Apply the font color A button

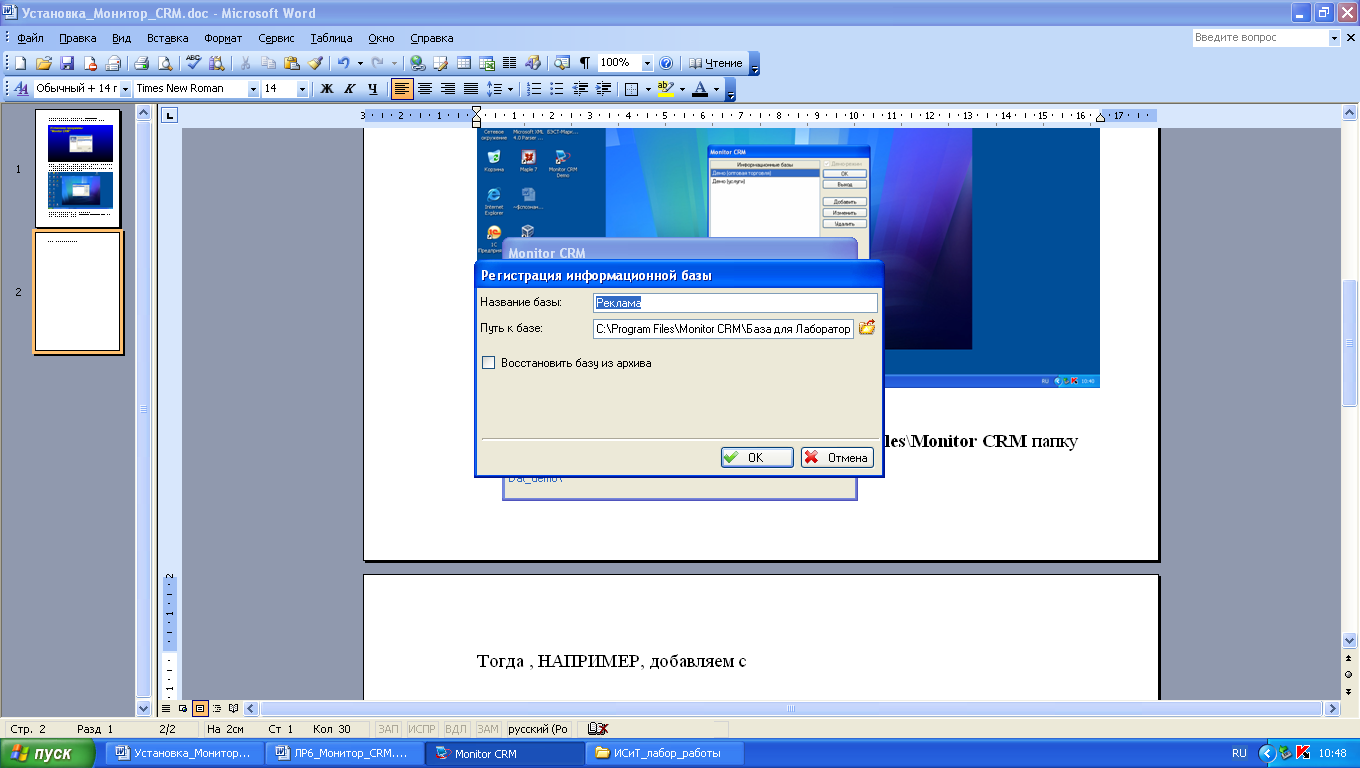(700, 89)
